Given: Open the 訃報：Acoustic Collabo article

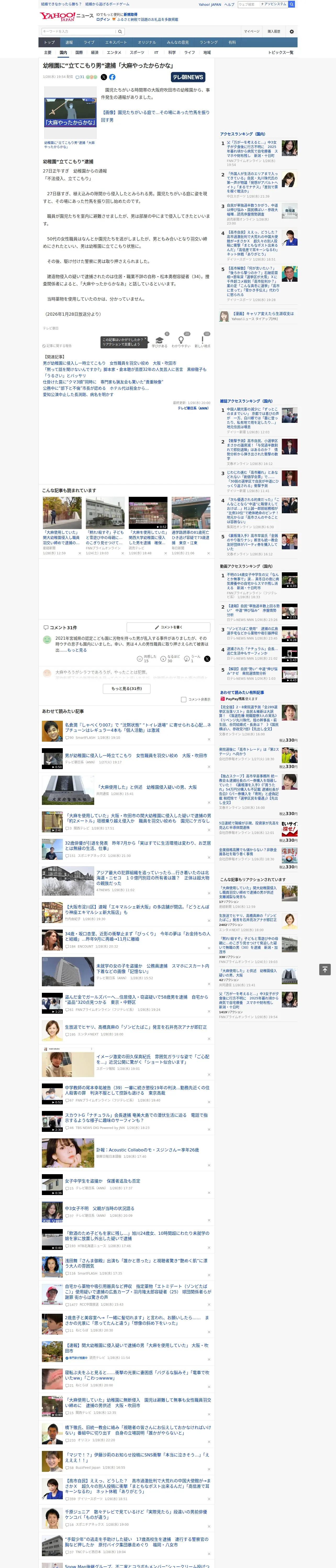Looking at the screenshot, I should (148, 1150).
